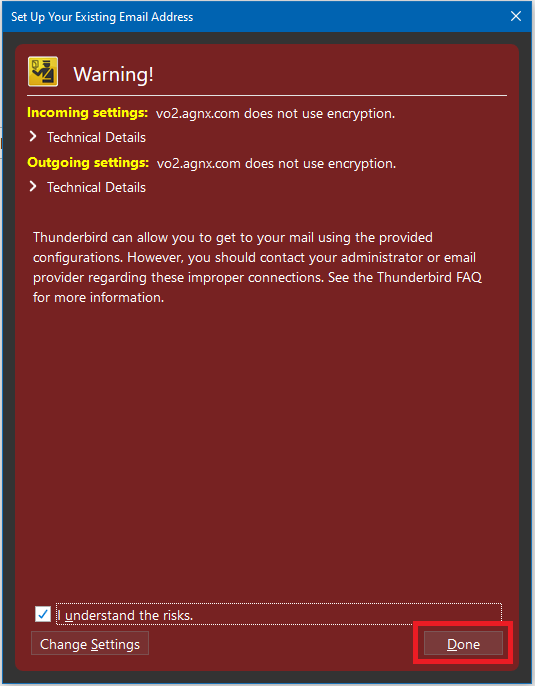Confirm setup with the Done button
The image size is (535, 686).
[x=463, y=644]
